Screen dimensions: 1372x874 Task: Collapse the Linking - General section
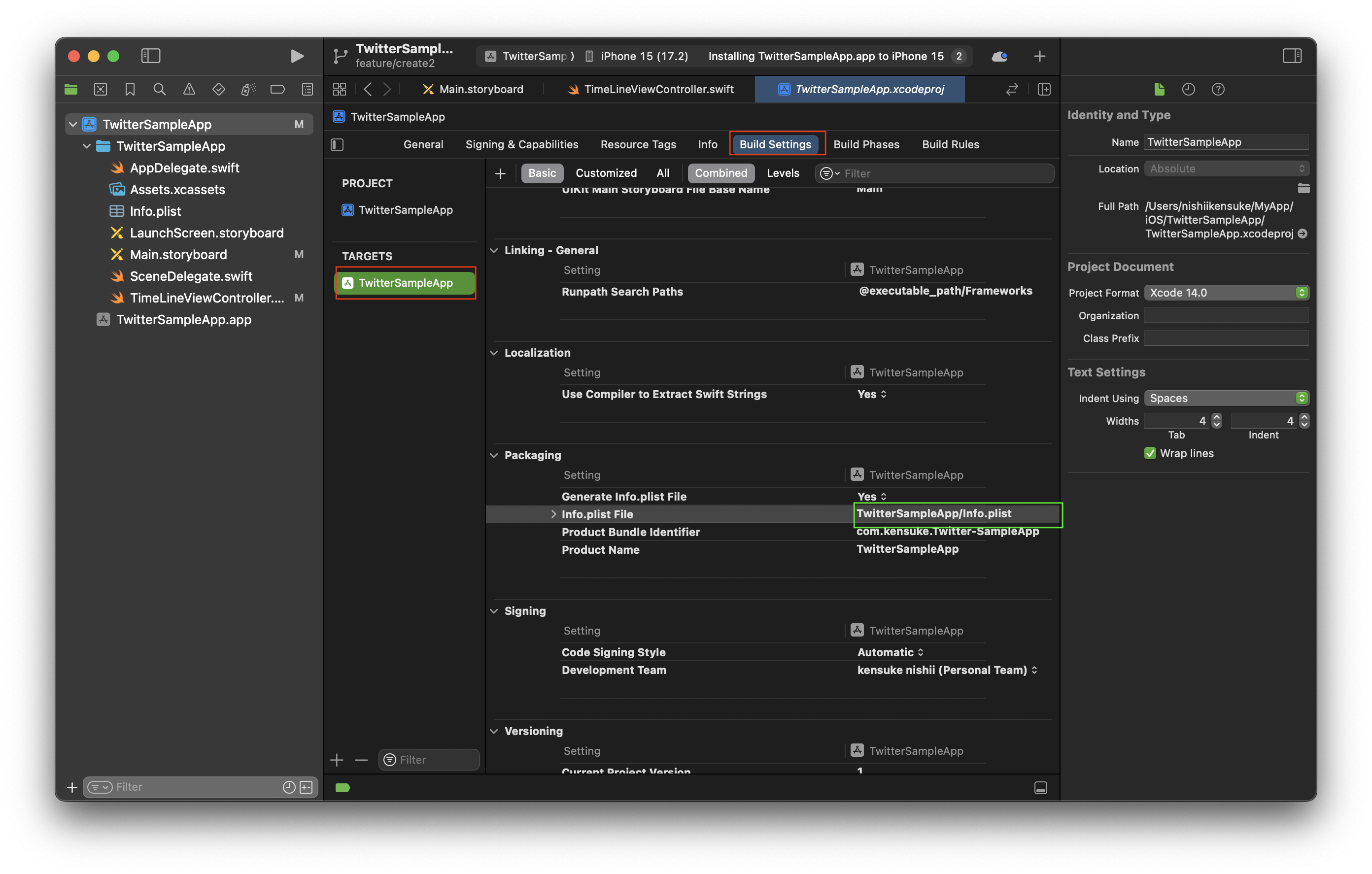point(494,250)
